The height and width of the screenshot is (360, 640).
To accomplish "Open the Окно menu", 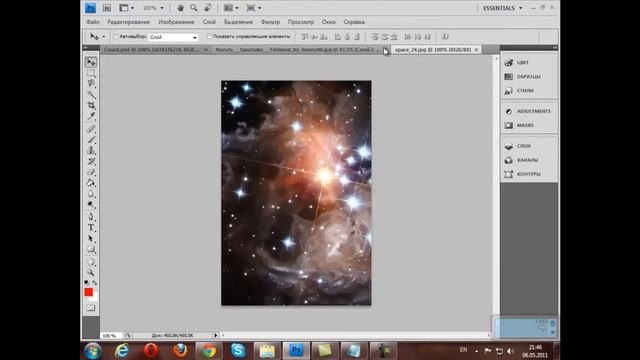I will [x=329, y=22].
